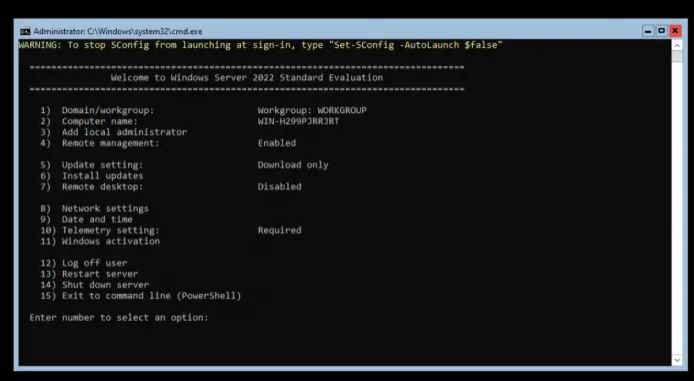Click the scrollbar up arrow

pyautogui.click(x=677, y=45)
